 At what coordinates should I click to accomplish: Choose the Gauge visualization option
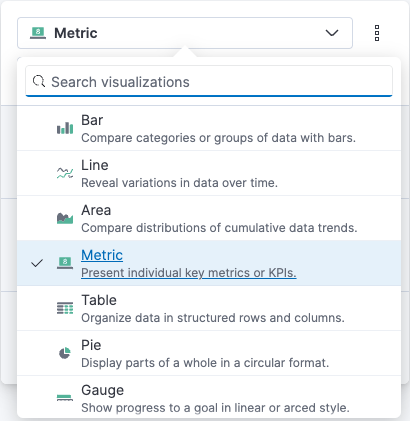[x=209, y=397]
